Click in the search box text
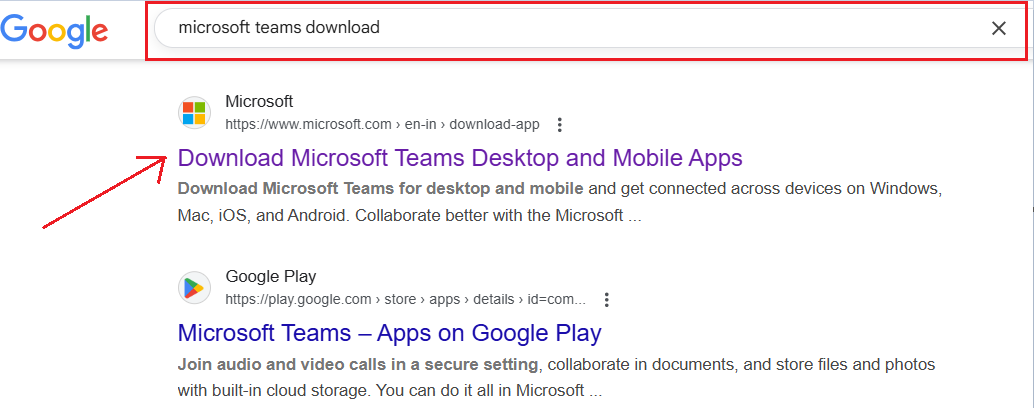 (x=279, y=28)
